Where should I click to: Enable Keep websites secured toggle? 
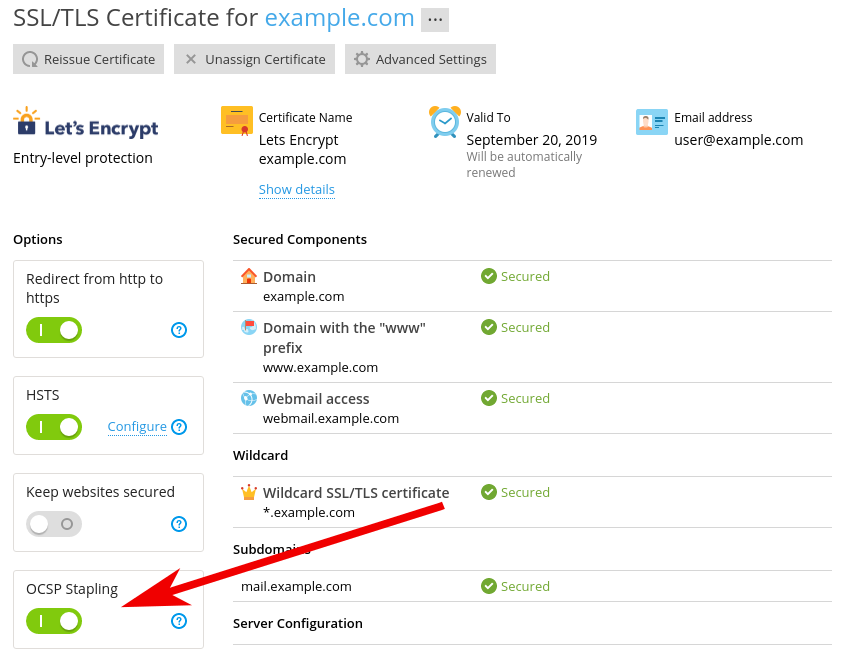[54, 524]
